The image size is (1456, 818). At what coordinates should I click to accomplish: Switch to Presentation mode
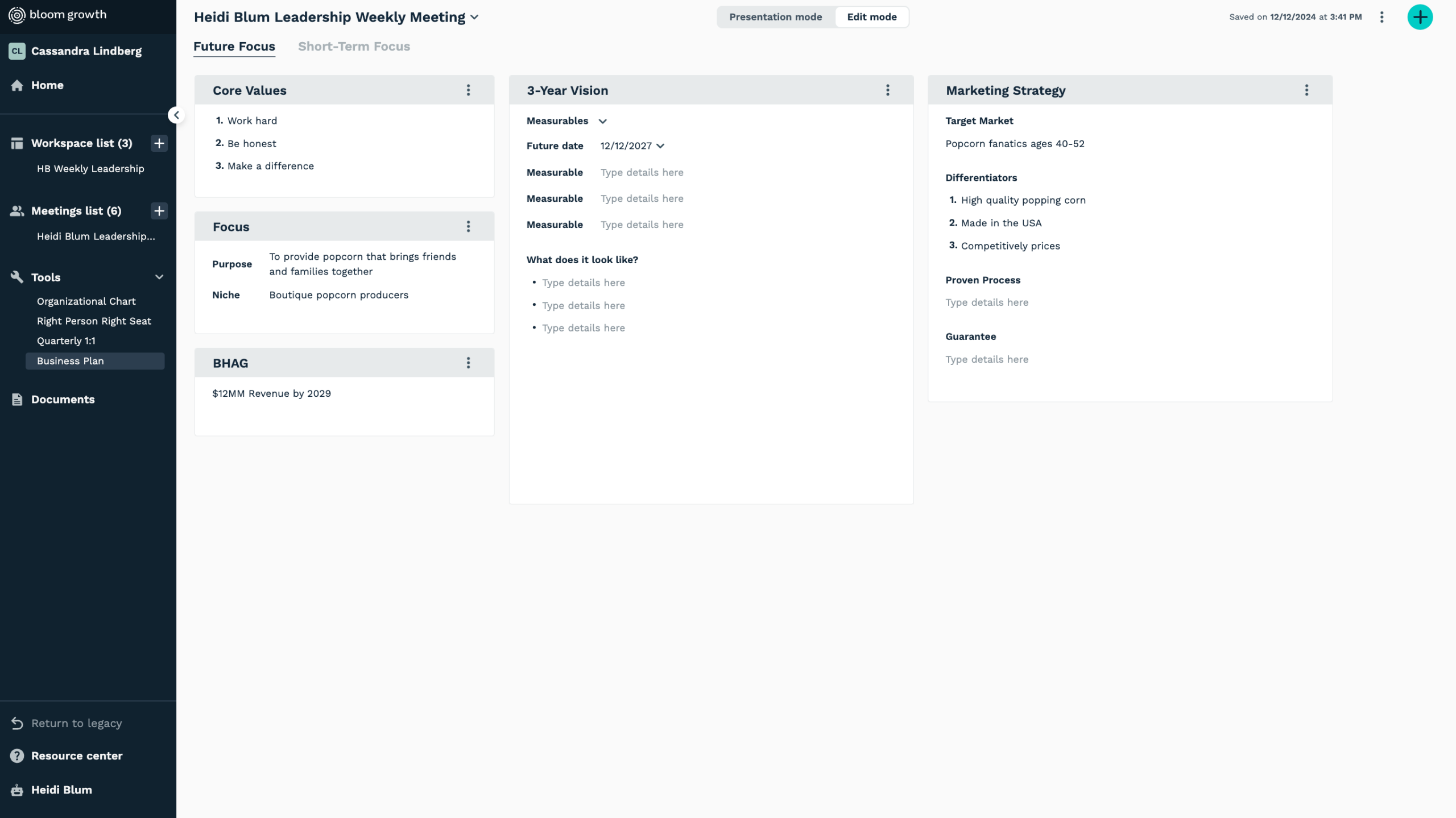point(775,17)
